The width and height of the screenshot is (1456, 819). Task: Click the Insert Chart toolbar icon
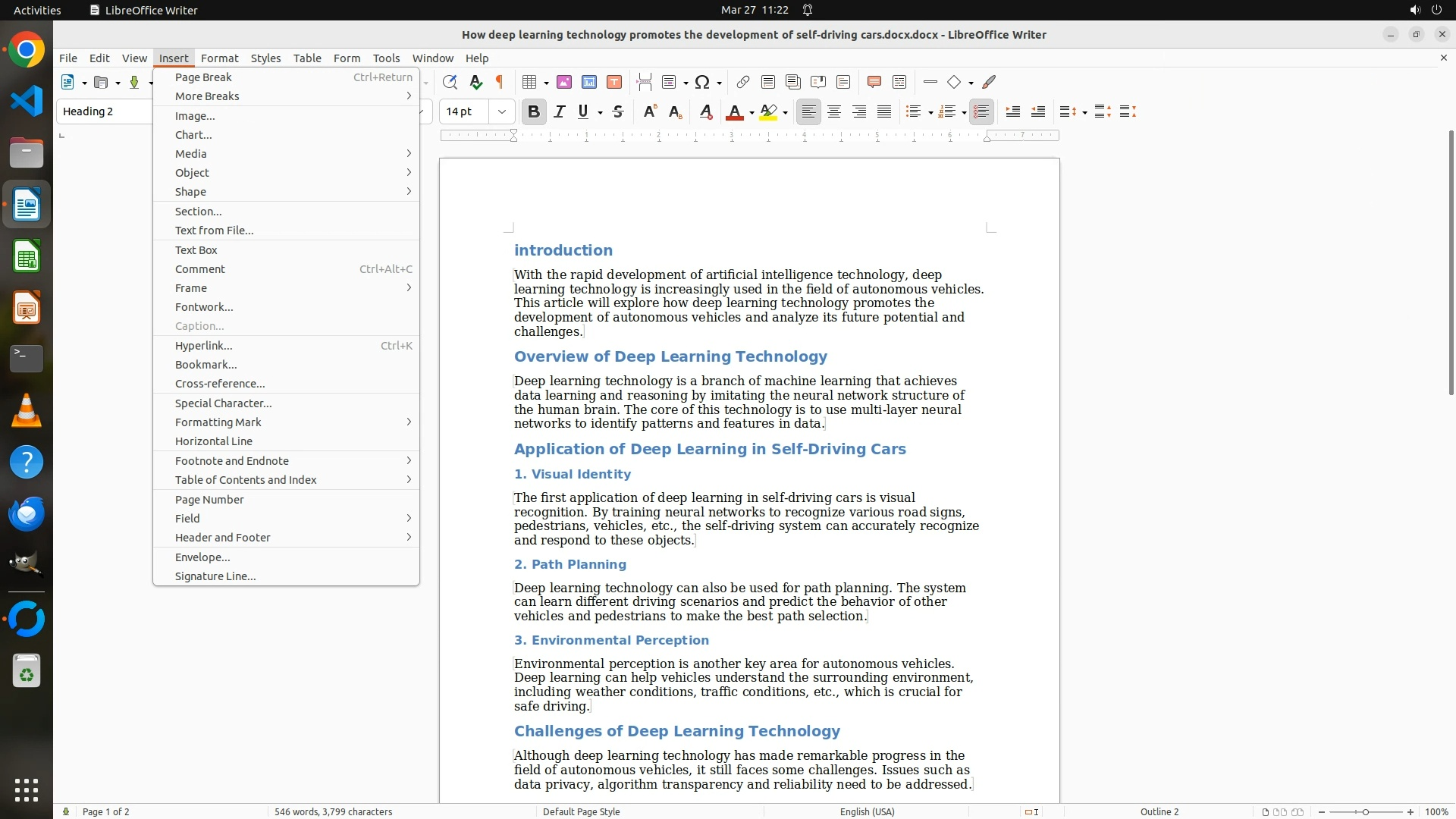[589, 82]
